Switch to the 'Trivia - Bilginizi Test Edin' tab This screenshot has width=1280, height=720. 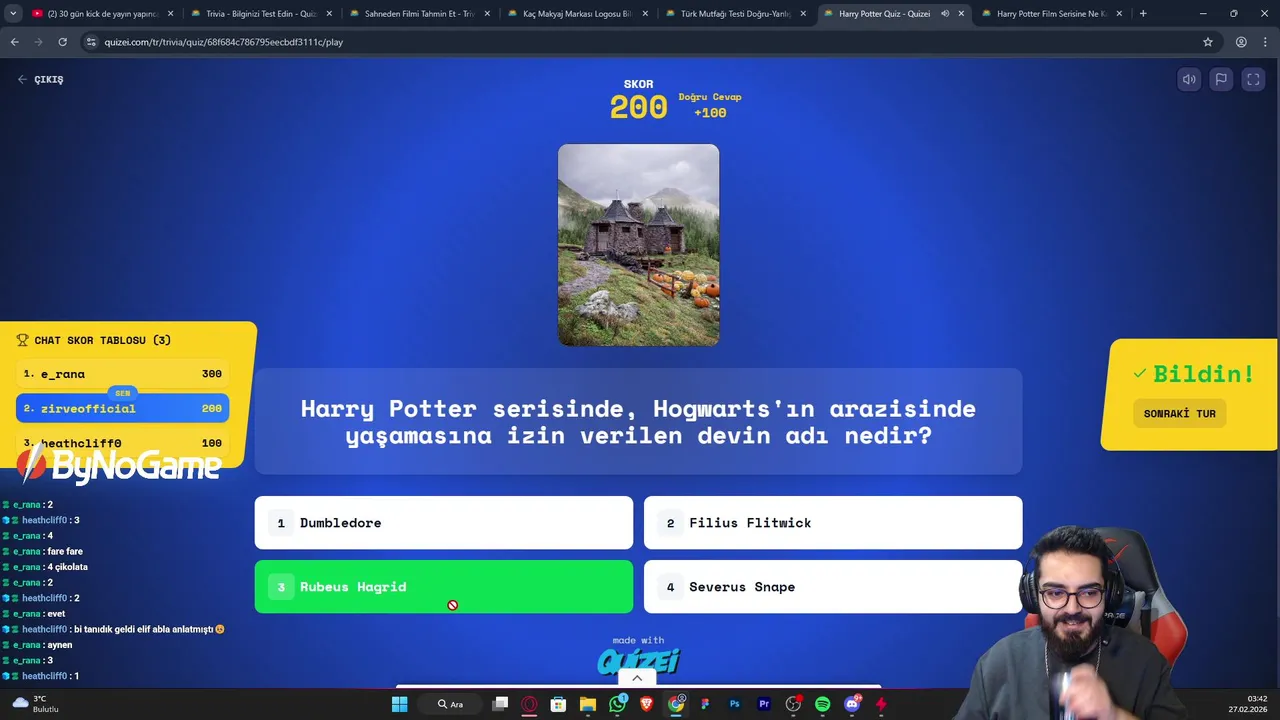pos(261,14)
